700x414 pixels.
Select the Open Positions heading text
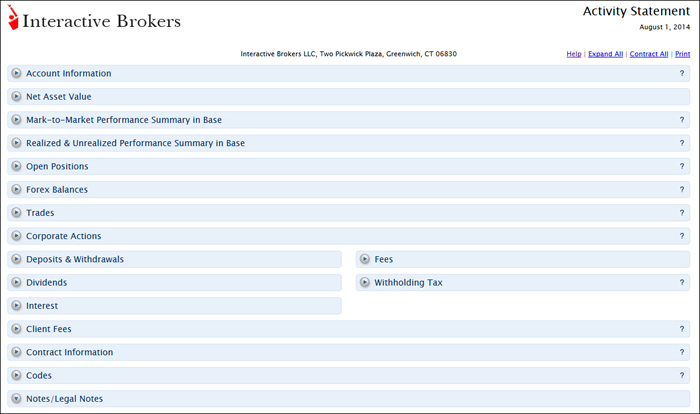pyautogui.click(x=57, y=166)
